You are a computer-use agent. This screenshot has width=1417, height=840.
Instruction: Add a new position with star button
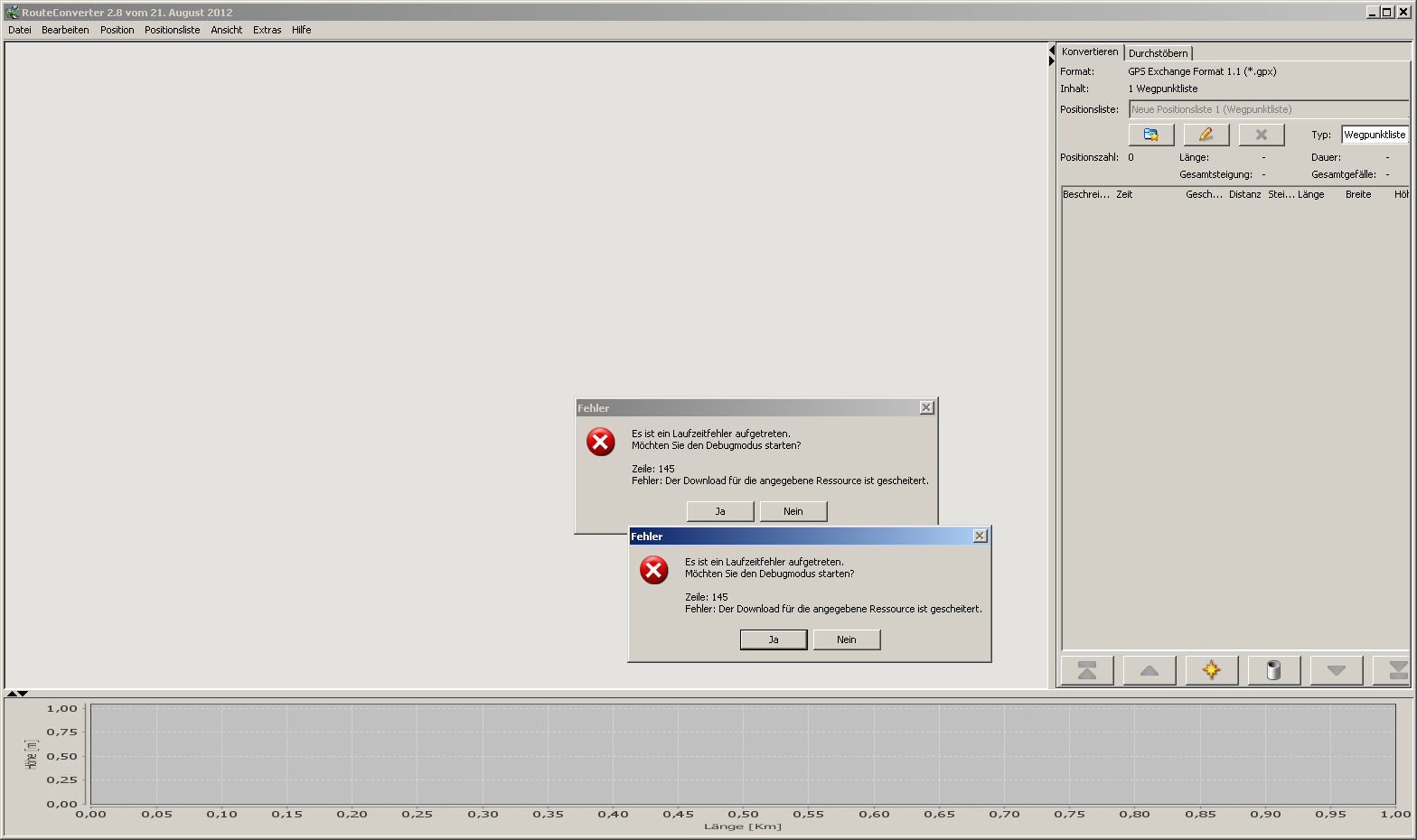coord(1211,670)
